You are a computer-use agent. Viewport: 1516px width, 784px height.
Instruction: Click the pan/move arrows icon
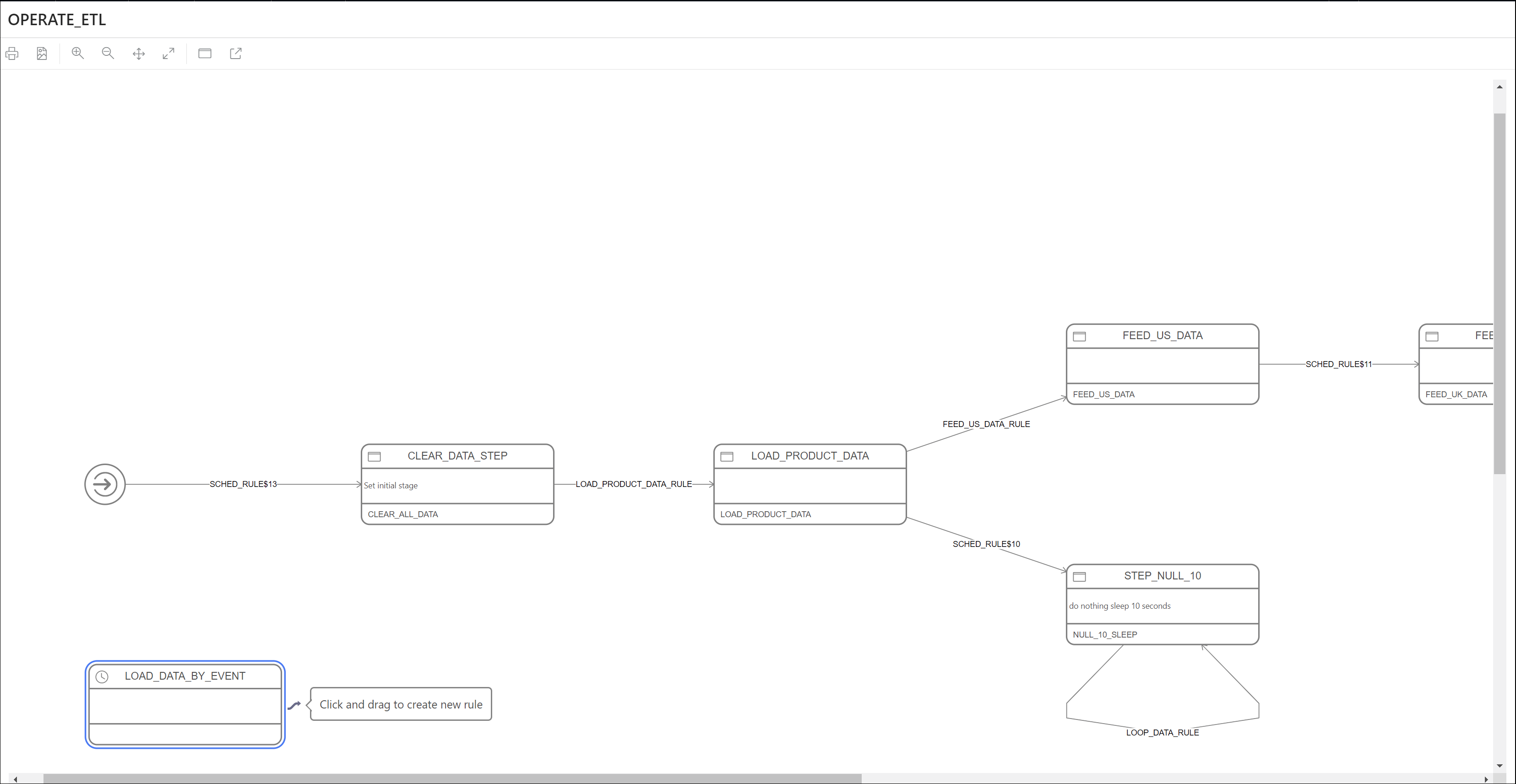[139, 54]
